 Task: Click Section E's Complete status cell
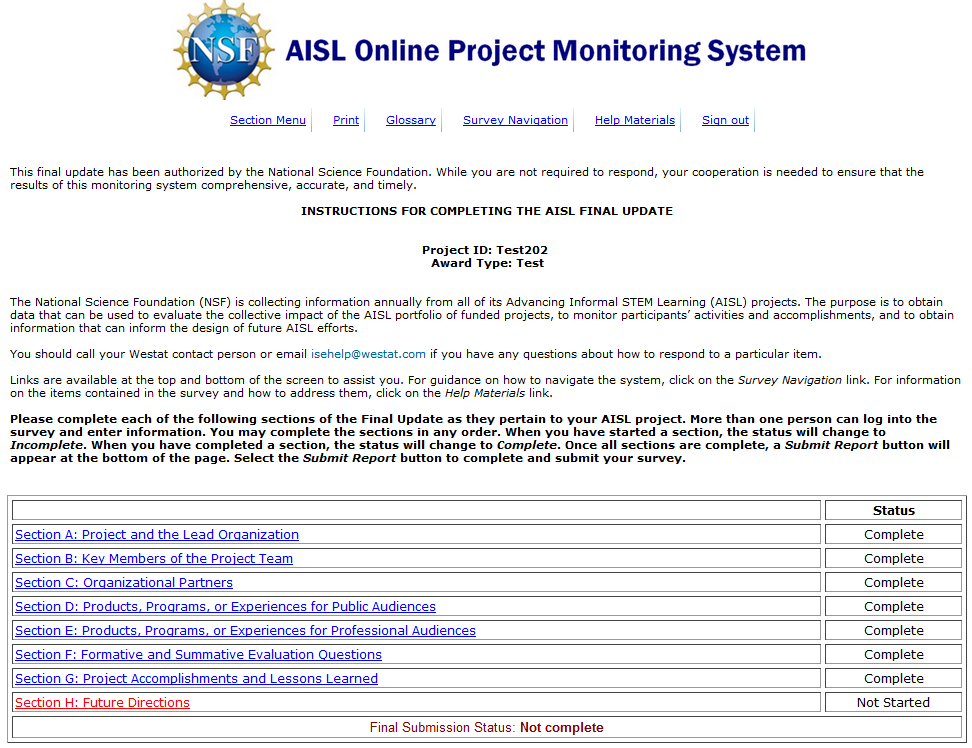click(893, 630)
